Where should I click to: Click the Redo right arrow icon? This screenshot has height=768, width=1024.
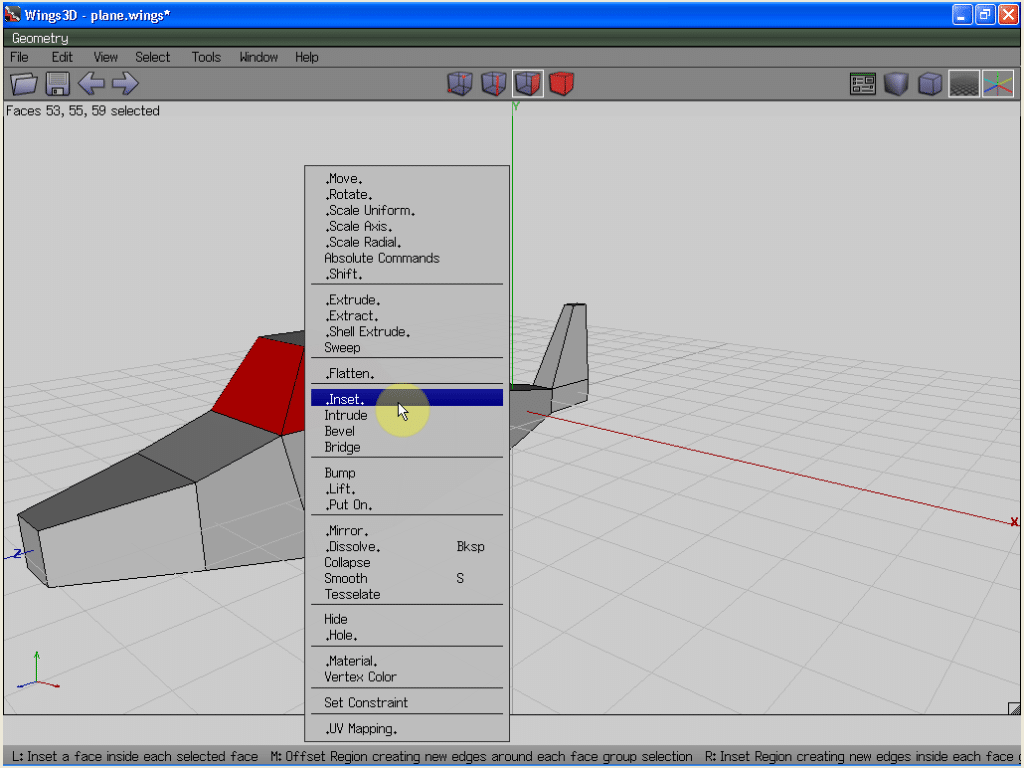[x=125, y=84]
